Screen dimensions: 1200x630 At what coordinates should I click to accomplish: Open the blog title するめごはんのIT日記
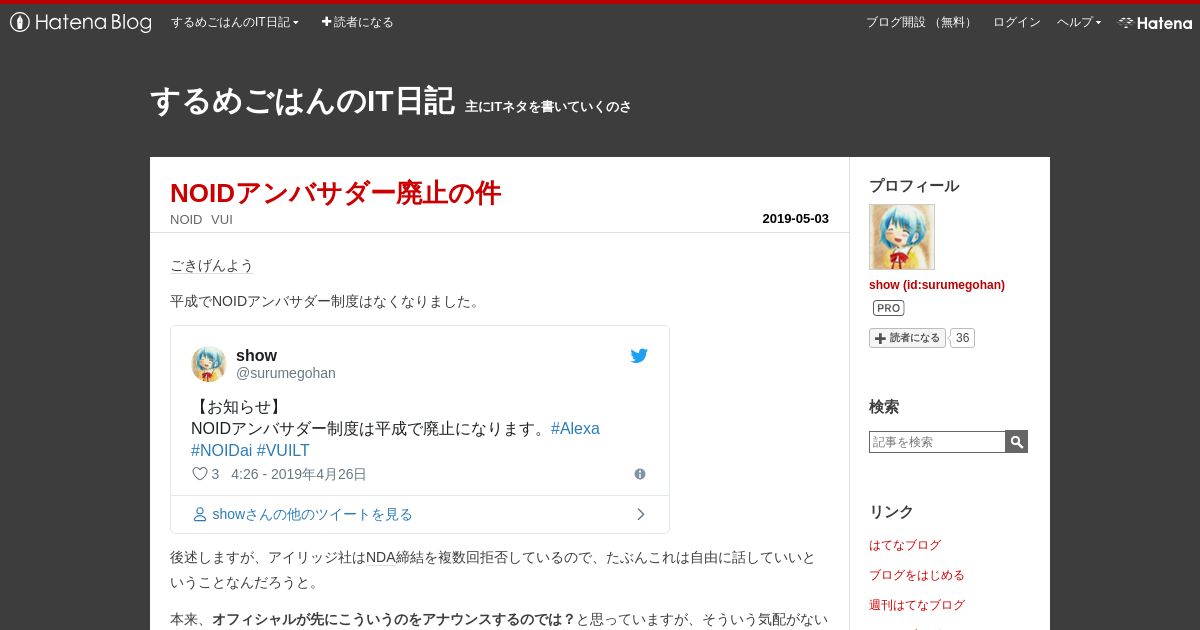(302, 101)
